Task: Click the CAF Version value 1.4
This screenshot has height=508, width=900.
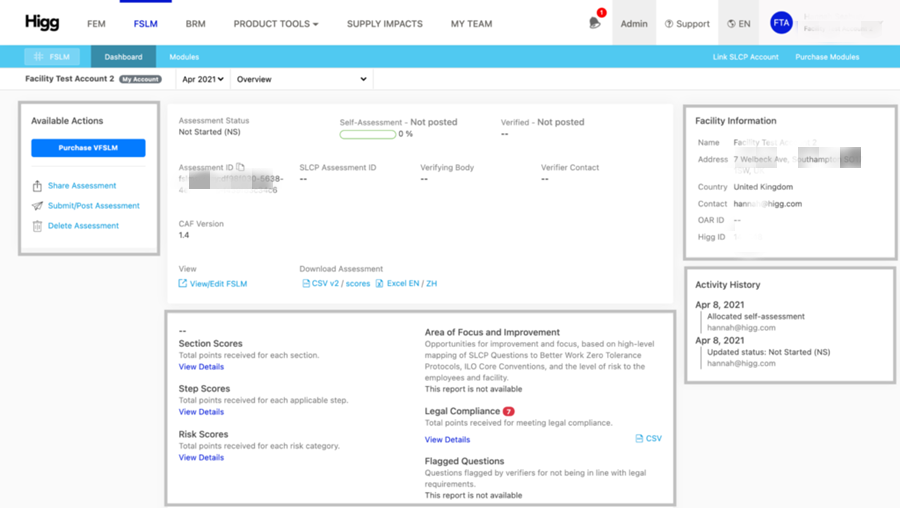Action: click(x=184, y=235)
